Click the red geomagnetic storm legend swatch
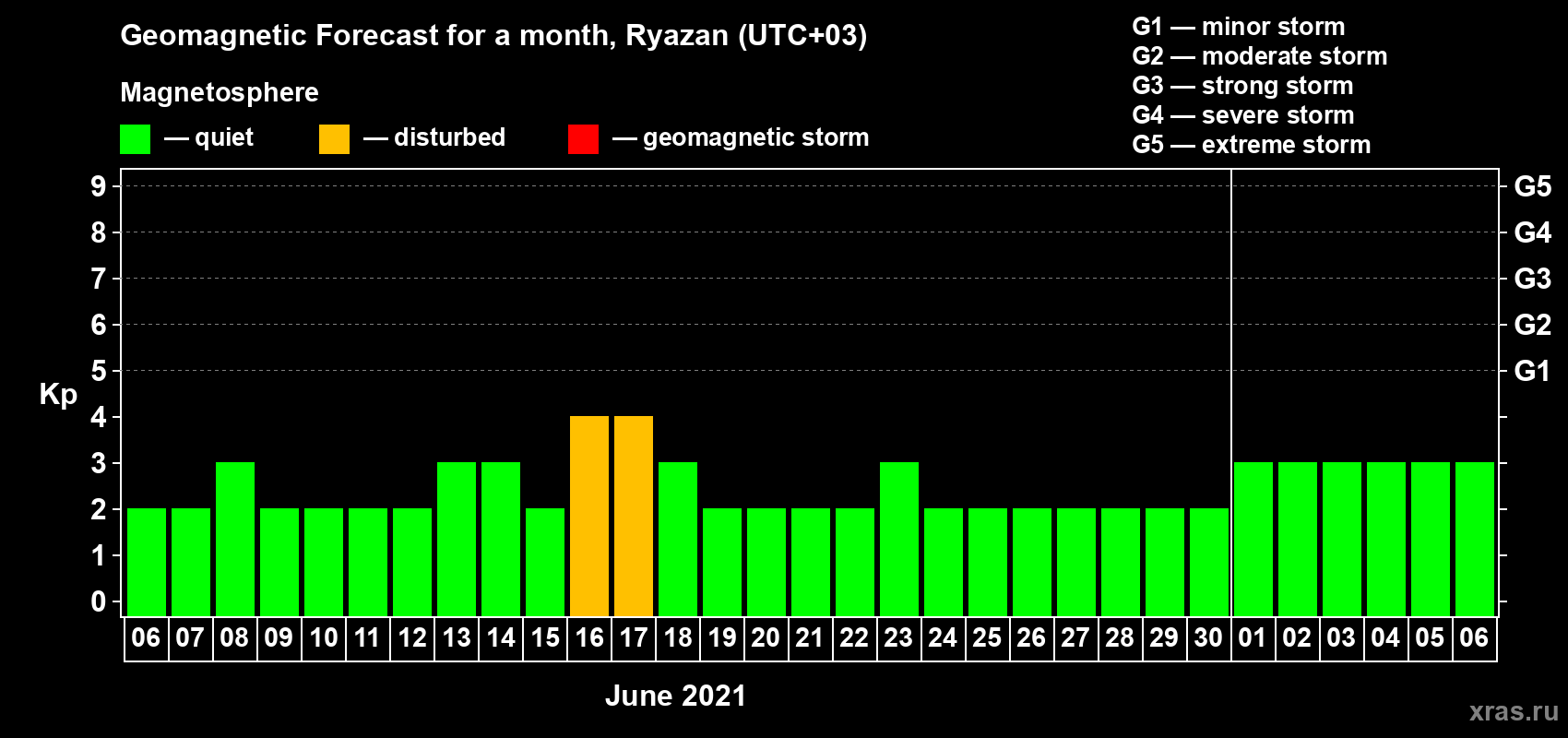Image resolution: width=1568 pixels, height=738 pixels. (583, 139)
